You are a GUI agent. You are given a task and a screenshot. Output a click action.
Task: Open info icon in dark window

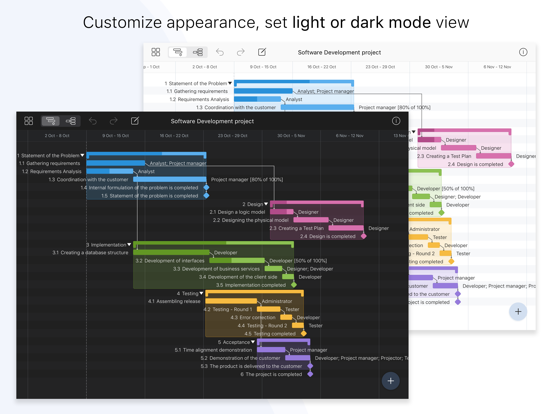click(x=396, y=121)
